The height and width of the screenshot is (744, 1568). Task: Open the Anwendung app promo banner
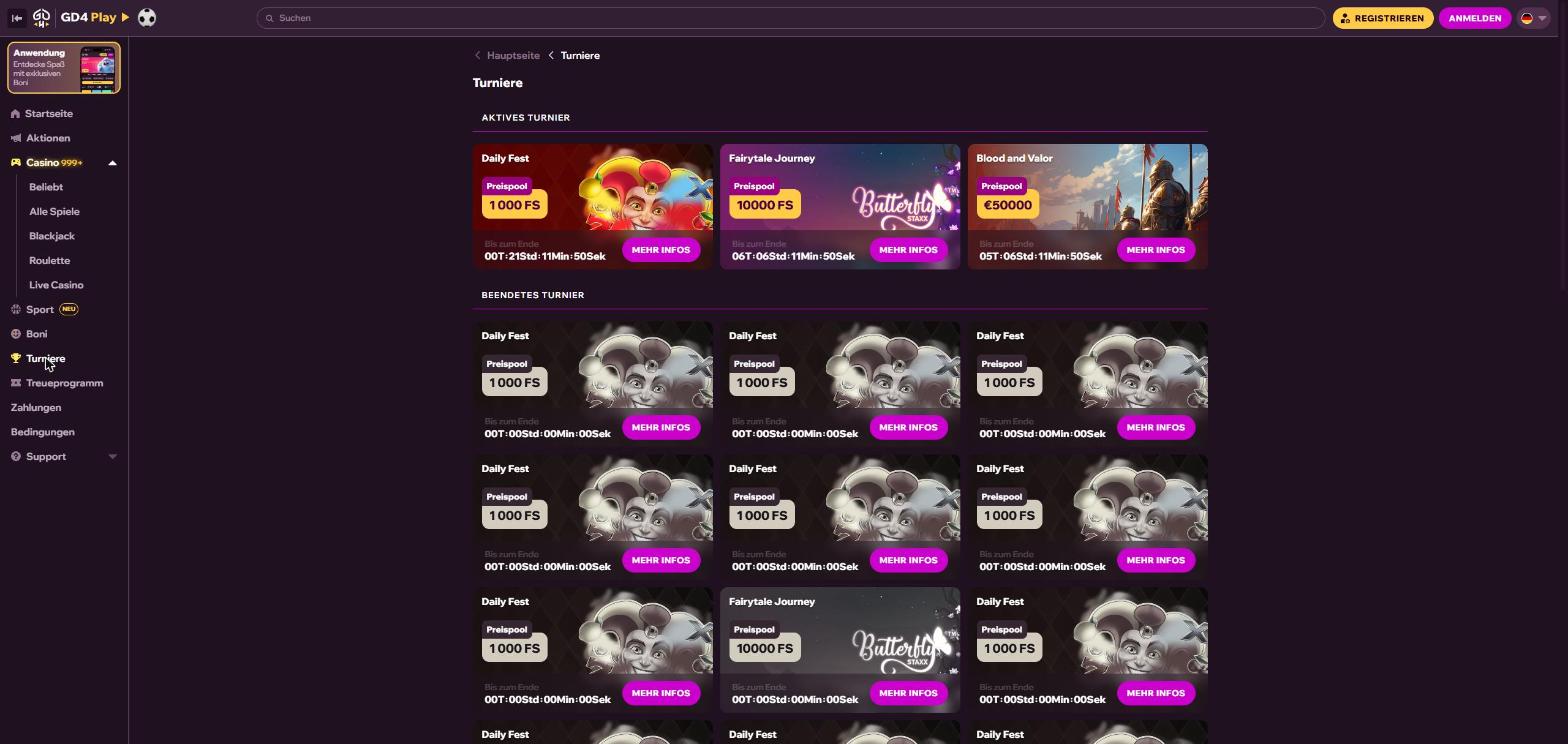click(64, 68)
